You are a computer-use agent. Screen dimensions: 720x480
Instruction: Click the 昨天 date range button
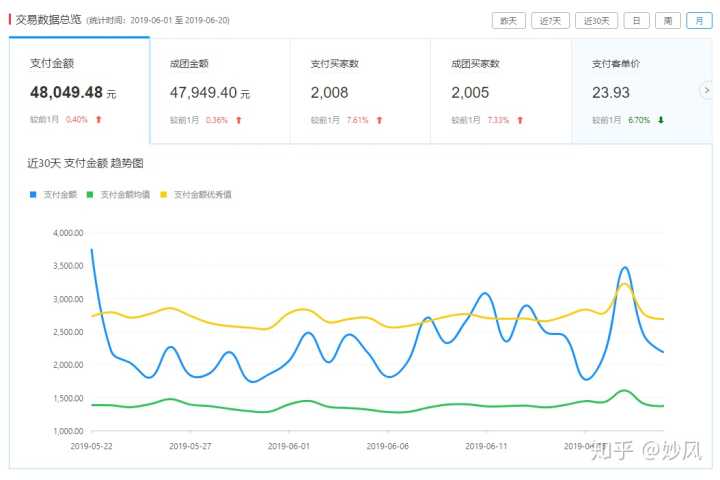click(508, 20)
